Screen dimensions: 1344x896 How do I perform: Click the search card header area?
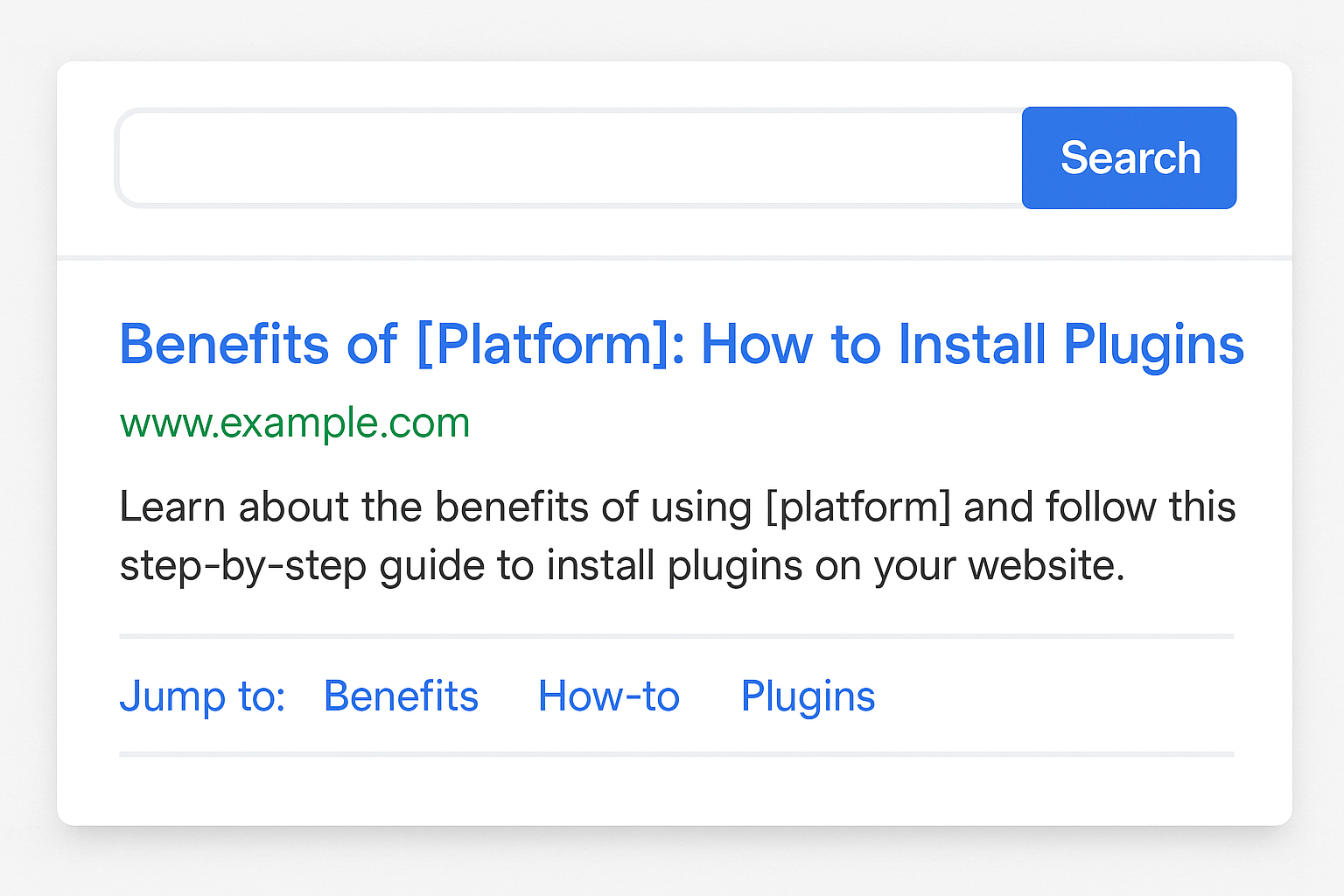tap(672, 158)
